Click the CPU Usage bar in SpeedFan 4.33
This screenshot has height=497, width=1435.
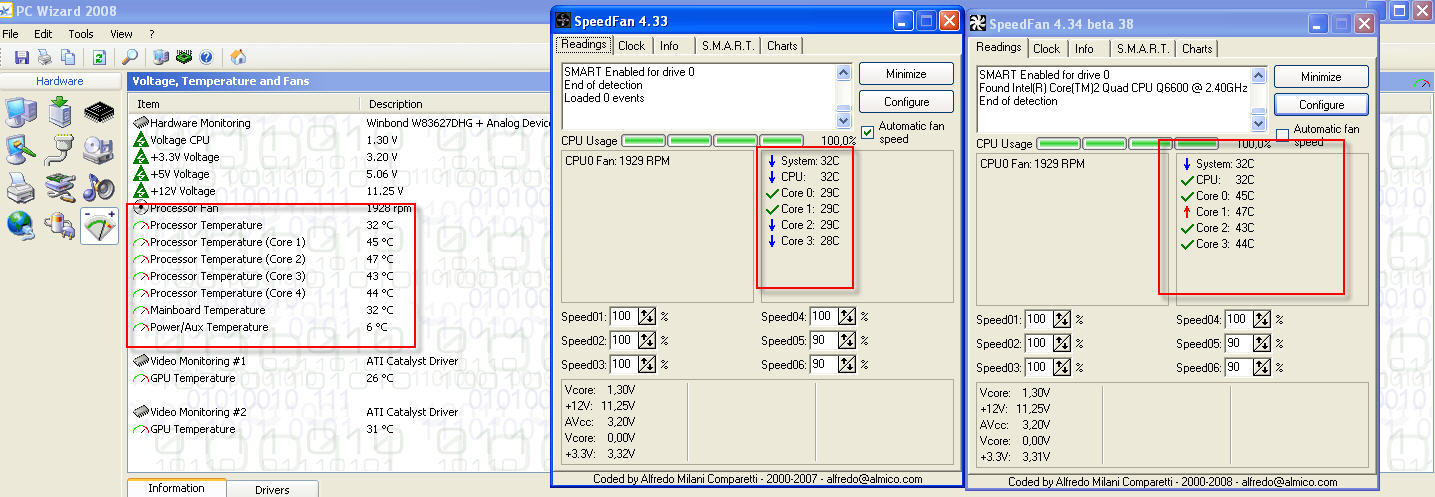click(712, 141)
